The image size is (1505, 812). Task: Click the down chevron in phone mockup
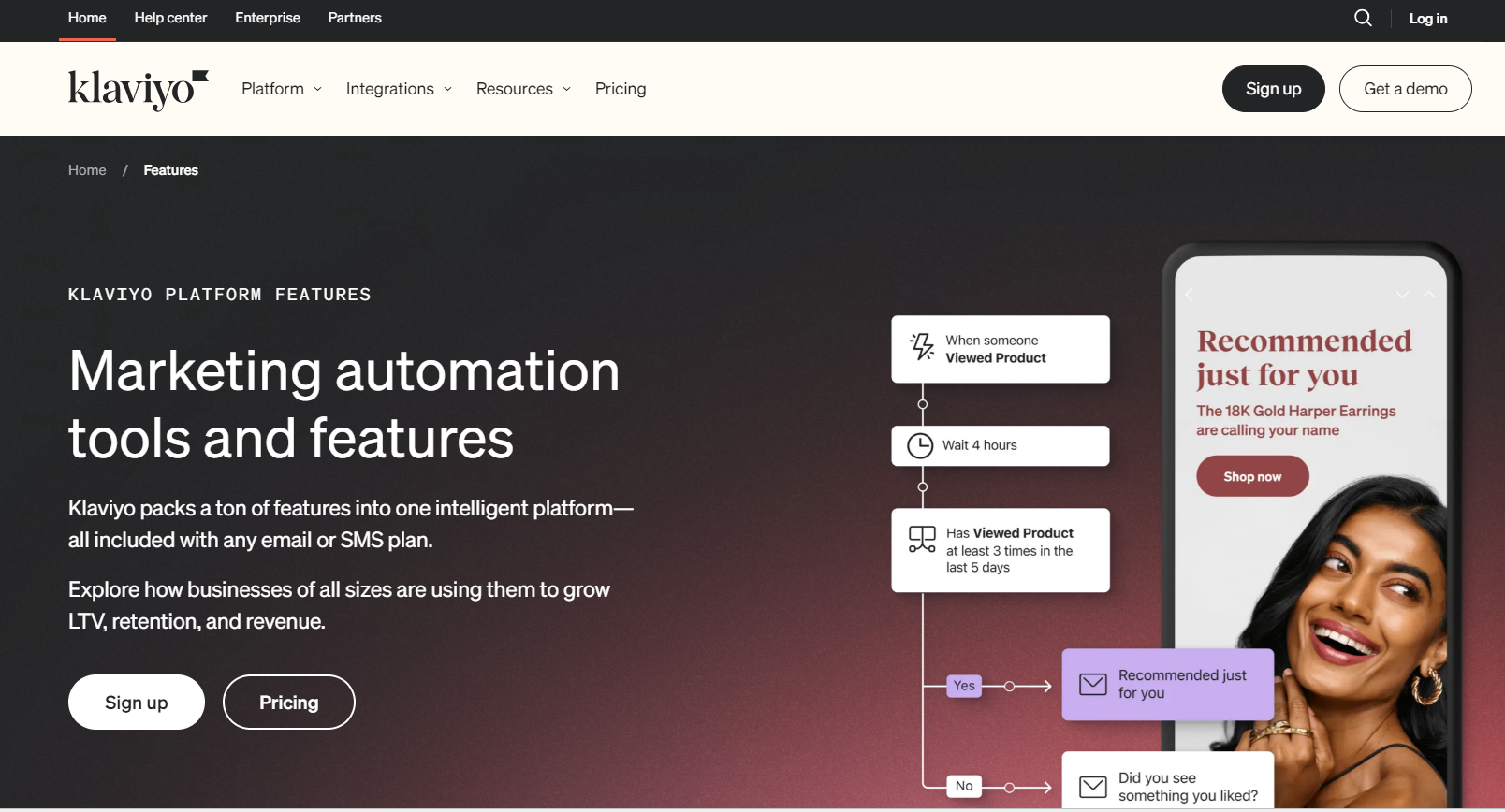click(x=1402, y=294)
